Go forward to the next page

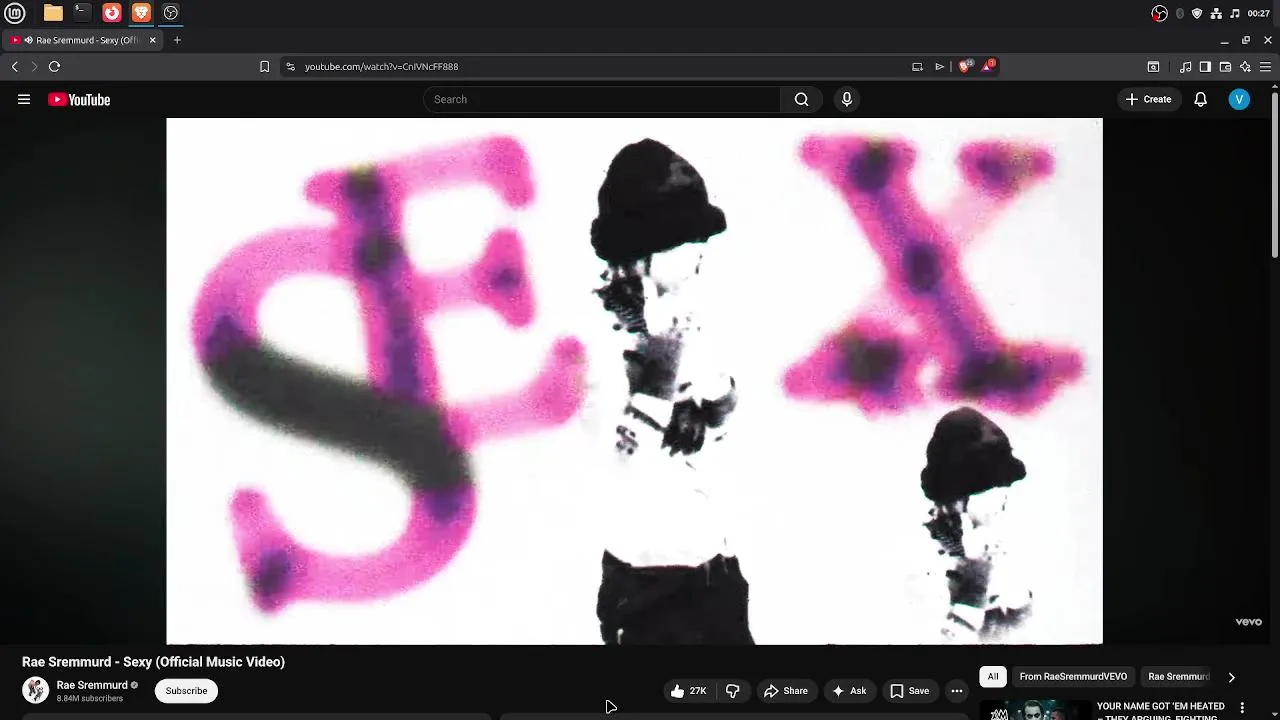(x=34, y=67)
